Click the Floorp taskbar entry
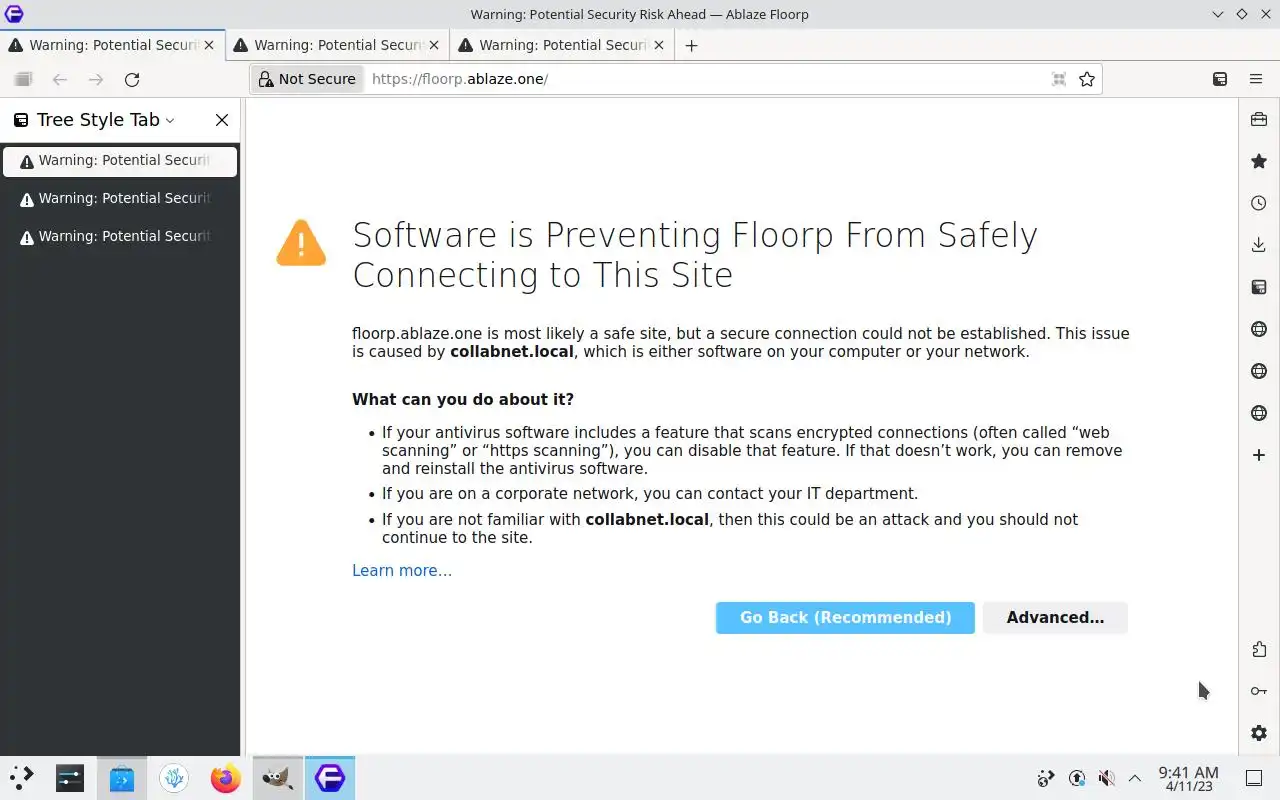1280x800 pixels. point(330,778)
